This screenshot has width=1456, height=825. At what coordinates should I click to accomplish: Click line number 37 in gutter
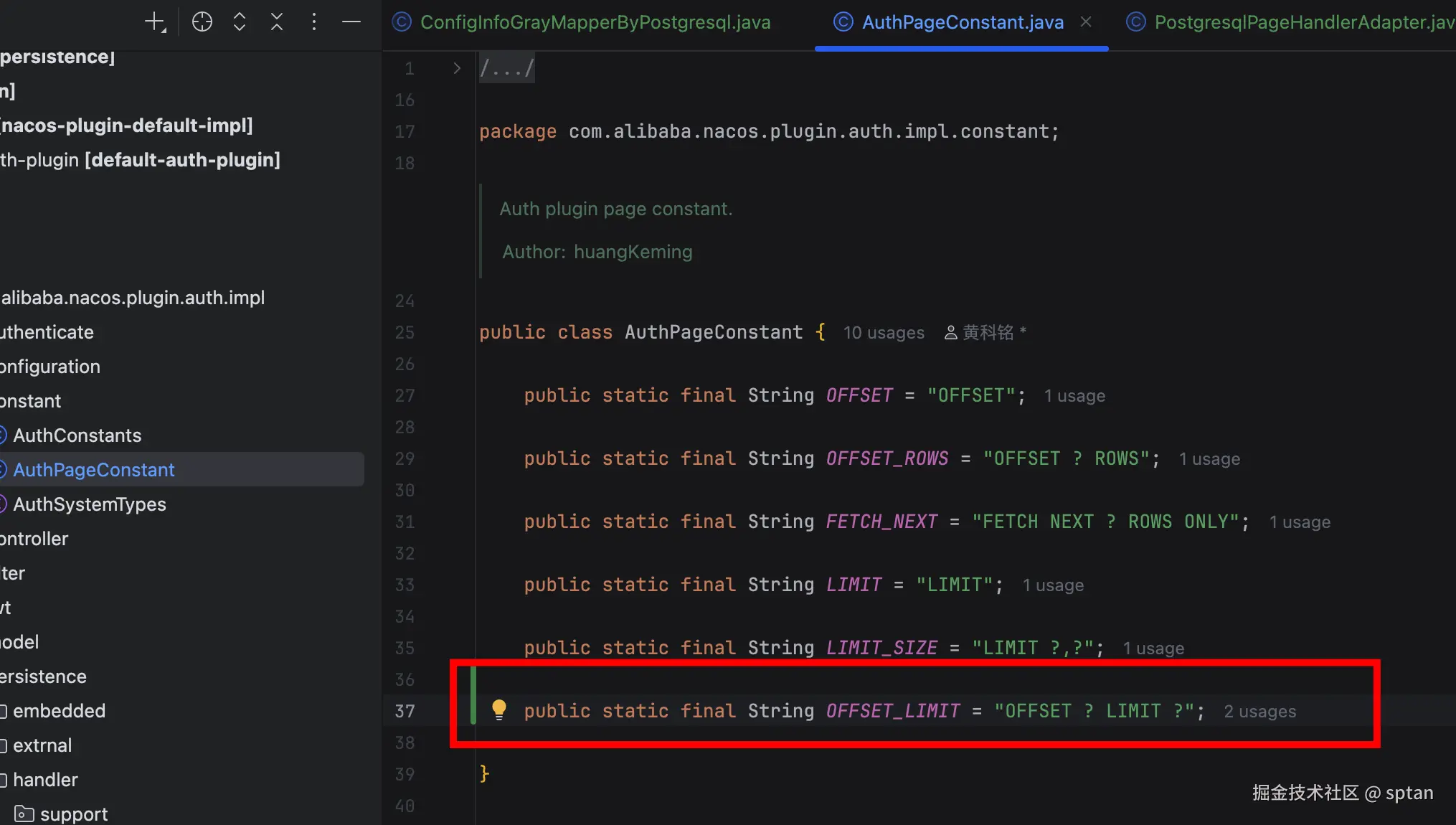[x=405, y=711]
